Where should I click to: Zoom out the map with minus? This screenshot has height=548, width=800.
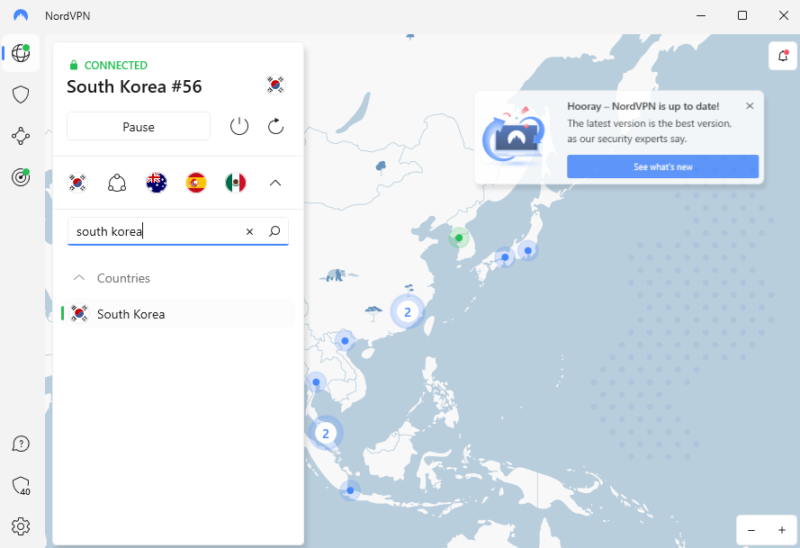(x=752, y=530)
